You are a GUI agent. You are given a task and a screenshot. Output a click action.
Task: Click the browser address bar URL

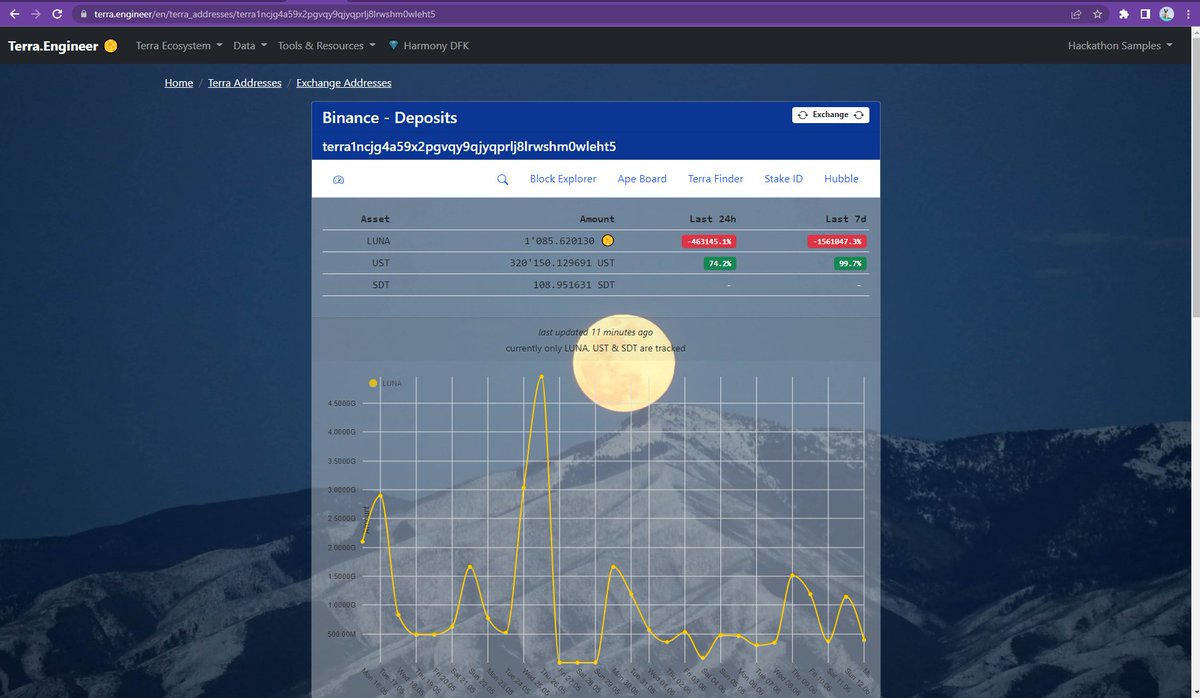point(265,15)
